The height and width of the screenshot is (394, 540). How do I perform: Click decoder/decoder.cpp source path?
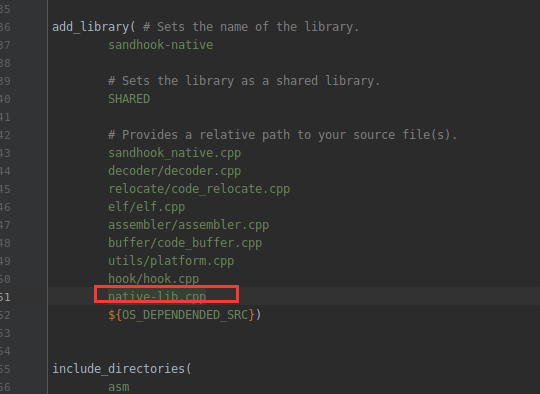point(175,171)
